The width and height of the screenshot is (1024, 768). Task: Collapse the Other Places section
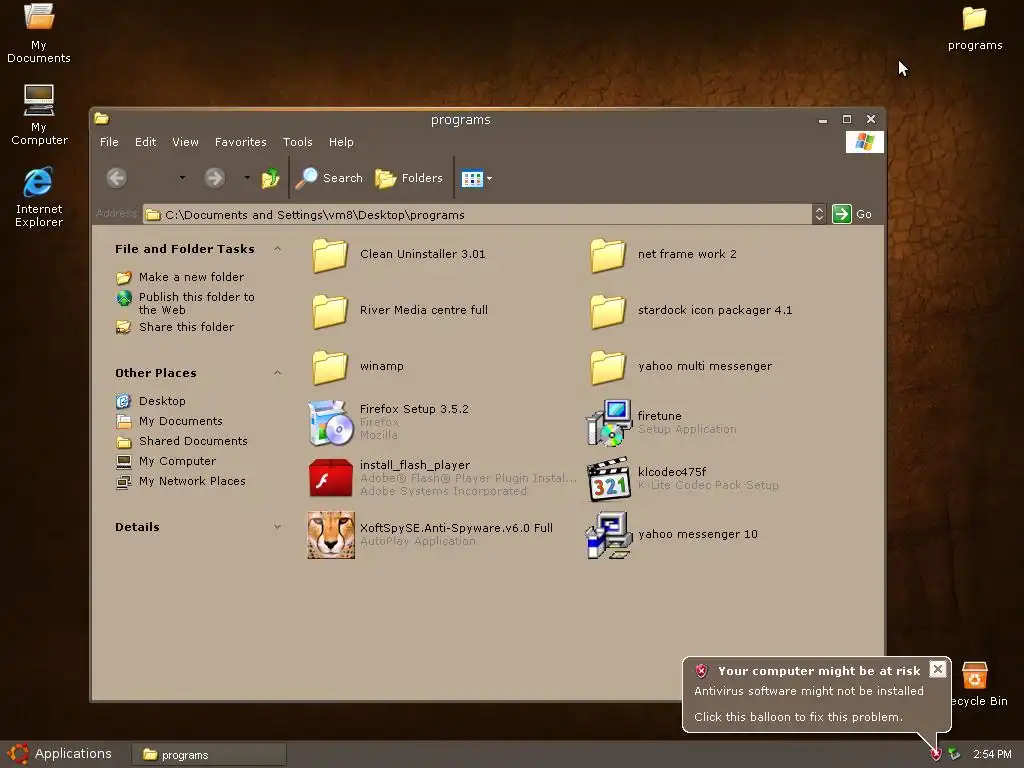pyautogui.click(x=278, y=373)
